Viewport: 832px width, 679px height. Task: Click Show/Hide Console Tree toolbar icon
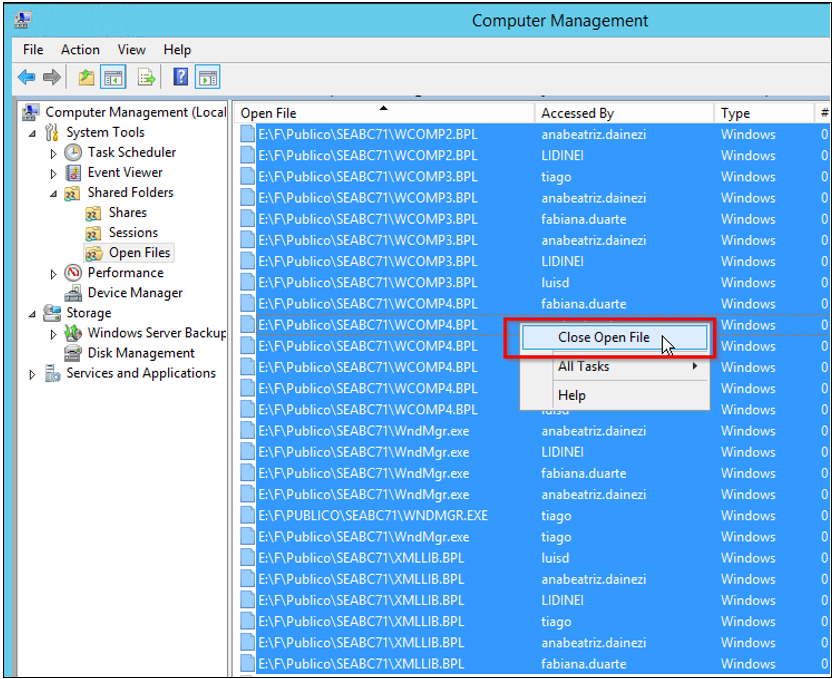coord(113,77)
